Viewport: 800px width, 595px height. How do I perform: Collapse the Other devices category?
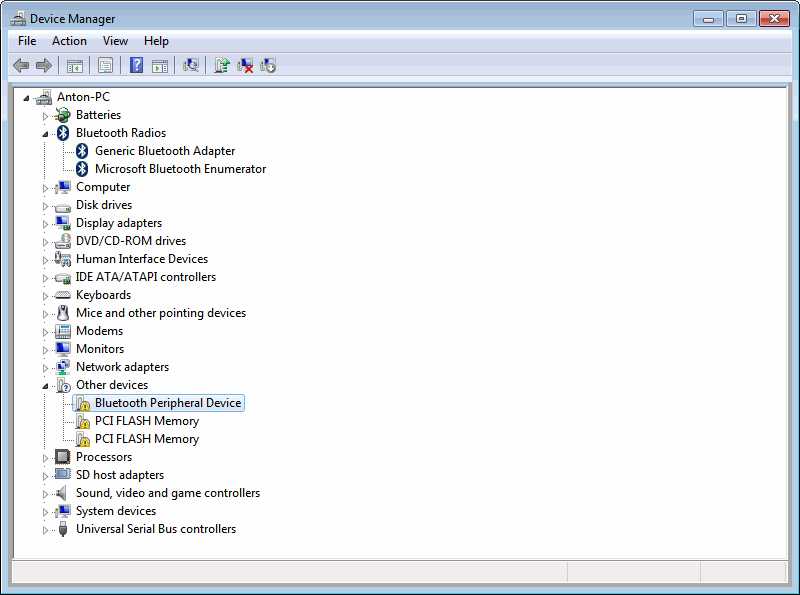coord(45,385)
